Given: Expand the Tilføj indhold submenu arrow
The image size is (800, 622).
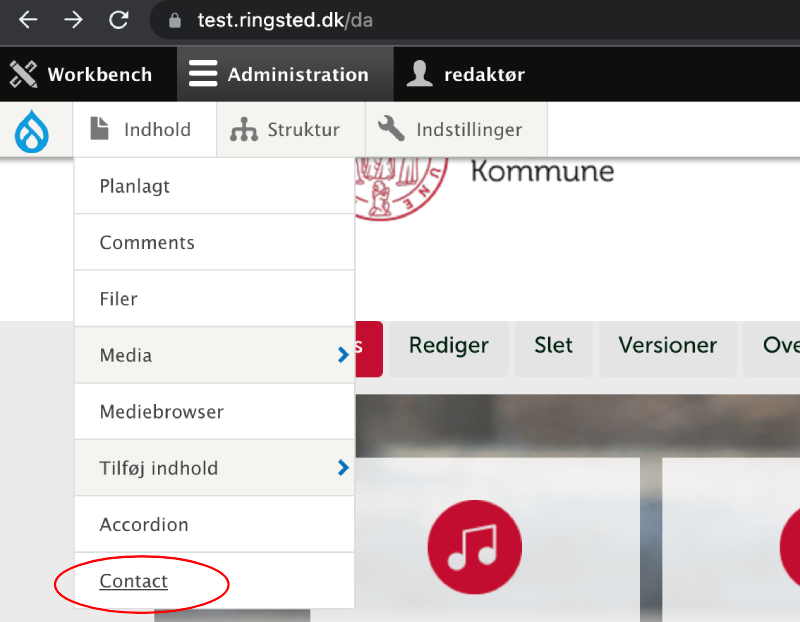Looking at the screenshot, I should (x=343, y=467).
